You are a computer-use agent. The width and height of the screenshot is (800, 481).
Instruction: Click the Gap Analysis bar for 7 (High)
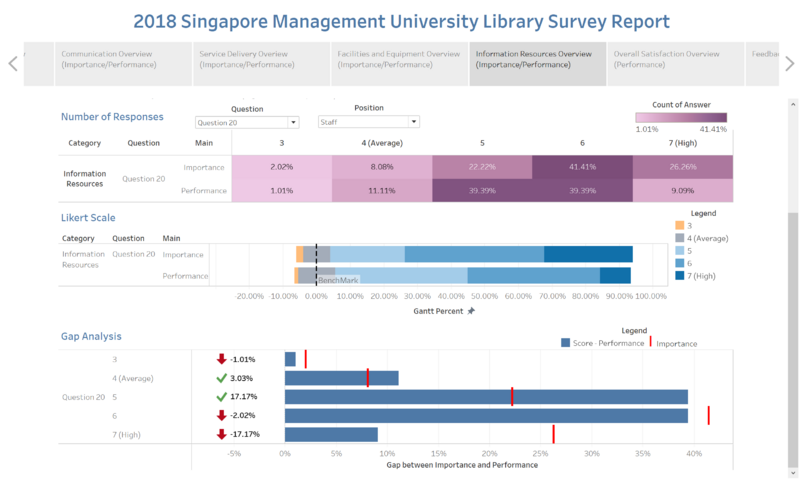[x=331, y=435]
